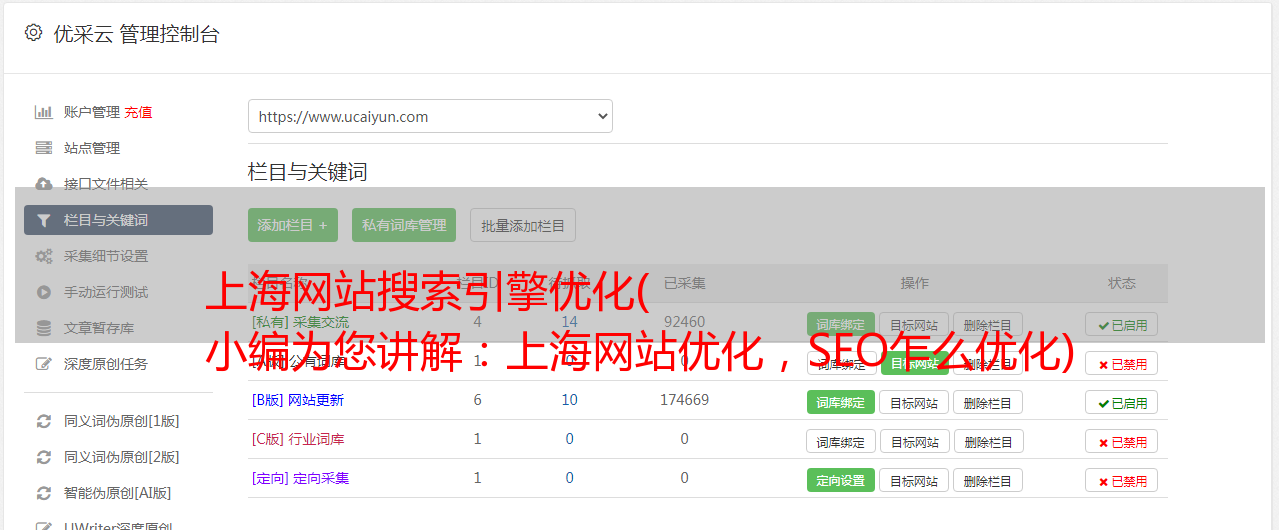Image resolution: width=1279 pixels, height=530 pixels.
Task: Click the bar chart icon for 账户管理
Action: tap(44, 112)
